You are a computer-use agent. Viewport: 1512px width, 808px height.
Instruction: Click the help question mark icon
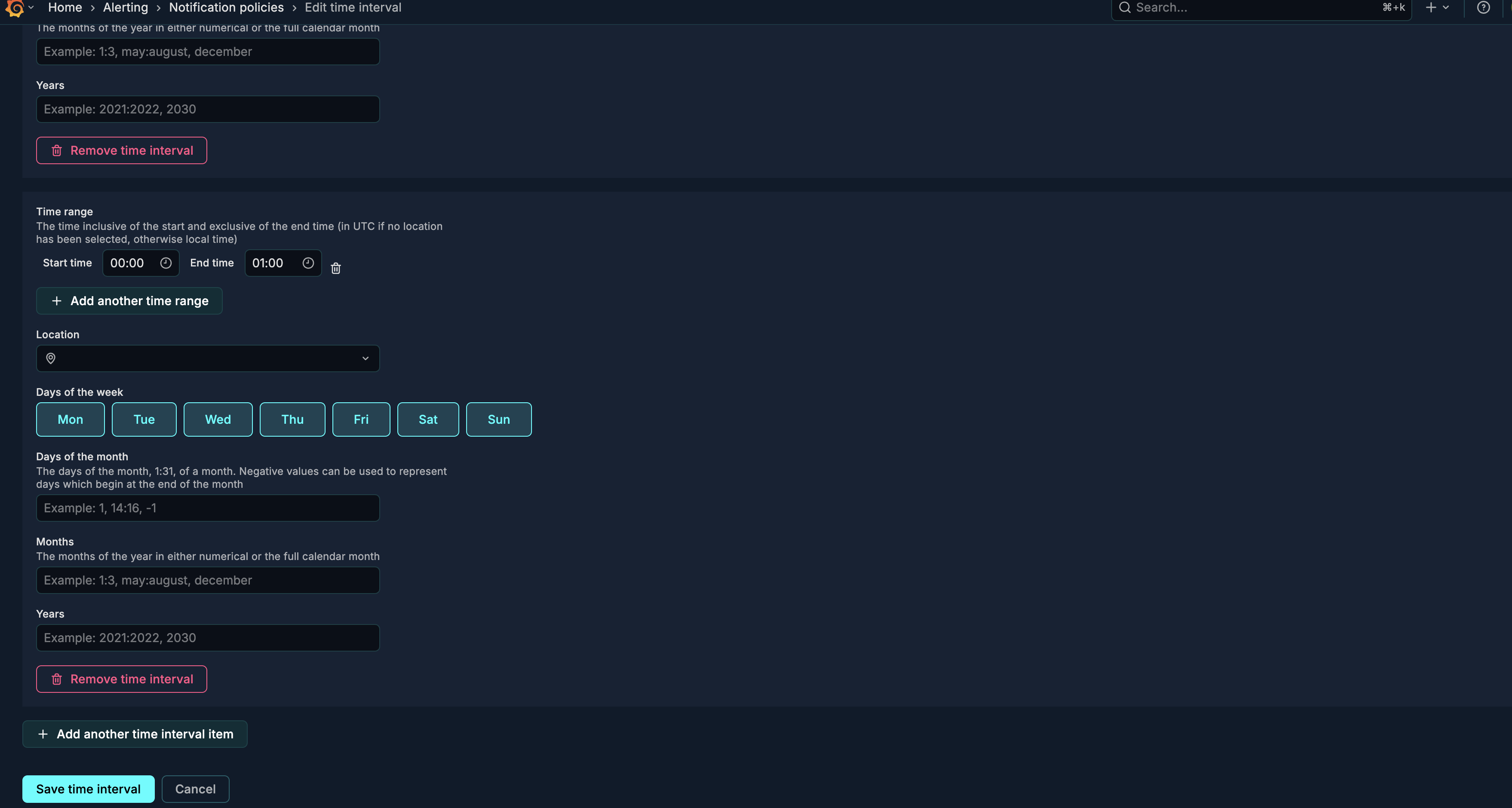pos(1483,8)
